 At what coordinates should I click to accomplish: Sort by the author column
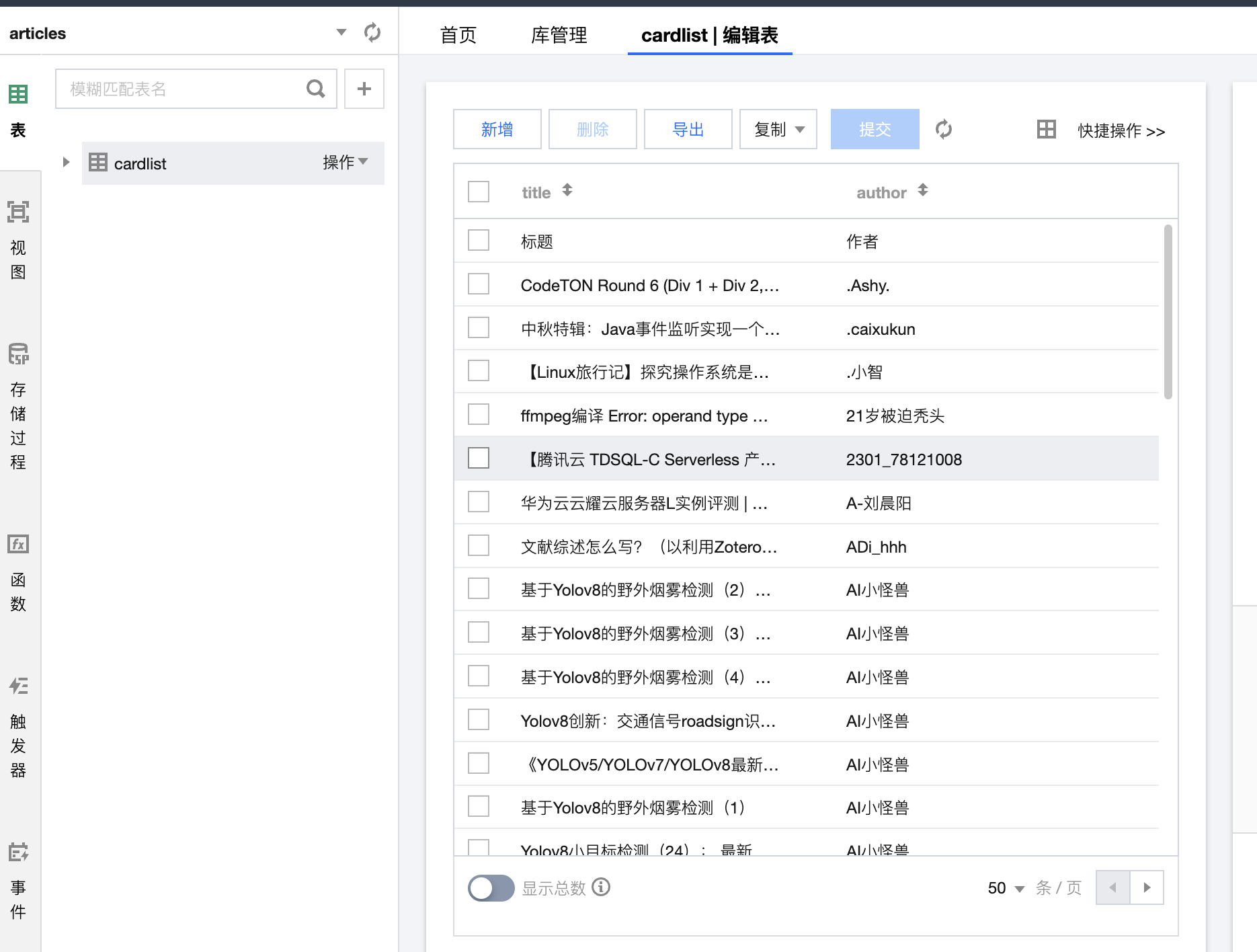coord(923,190)
